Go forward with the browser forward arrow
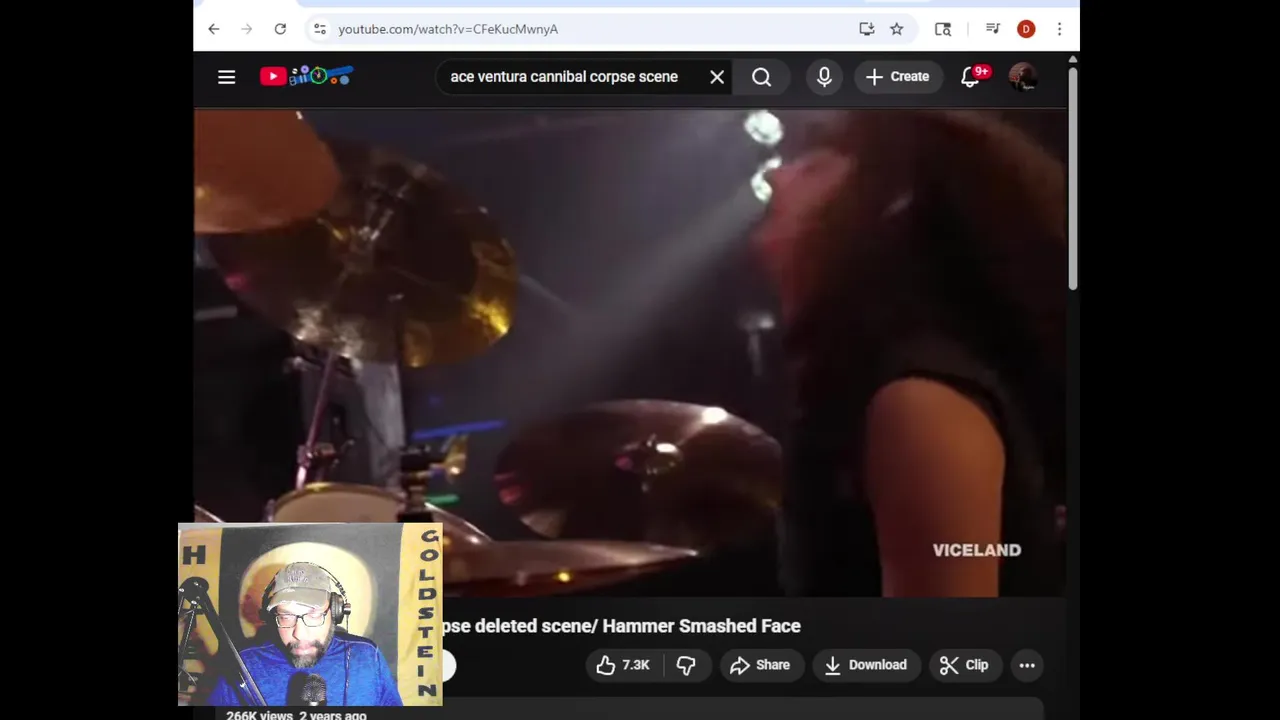1280x720 pixels. coord(247,29)
